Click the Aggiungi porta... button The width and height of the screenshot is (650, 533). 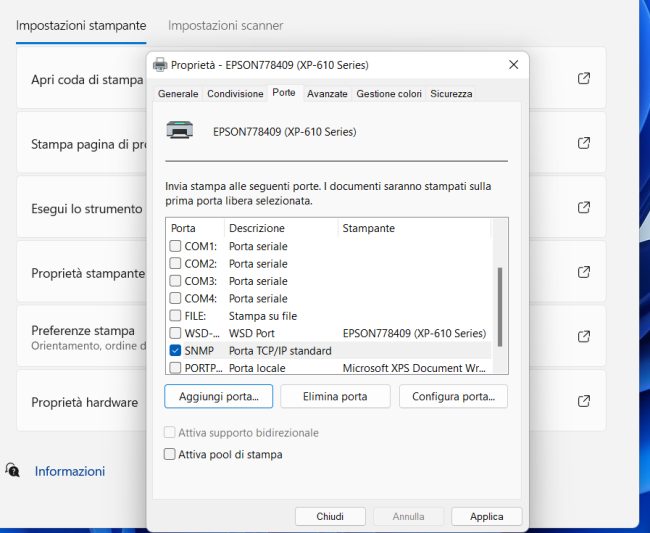218,397
